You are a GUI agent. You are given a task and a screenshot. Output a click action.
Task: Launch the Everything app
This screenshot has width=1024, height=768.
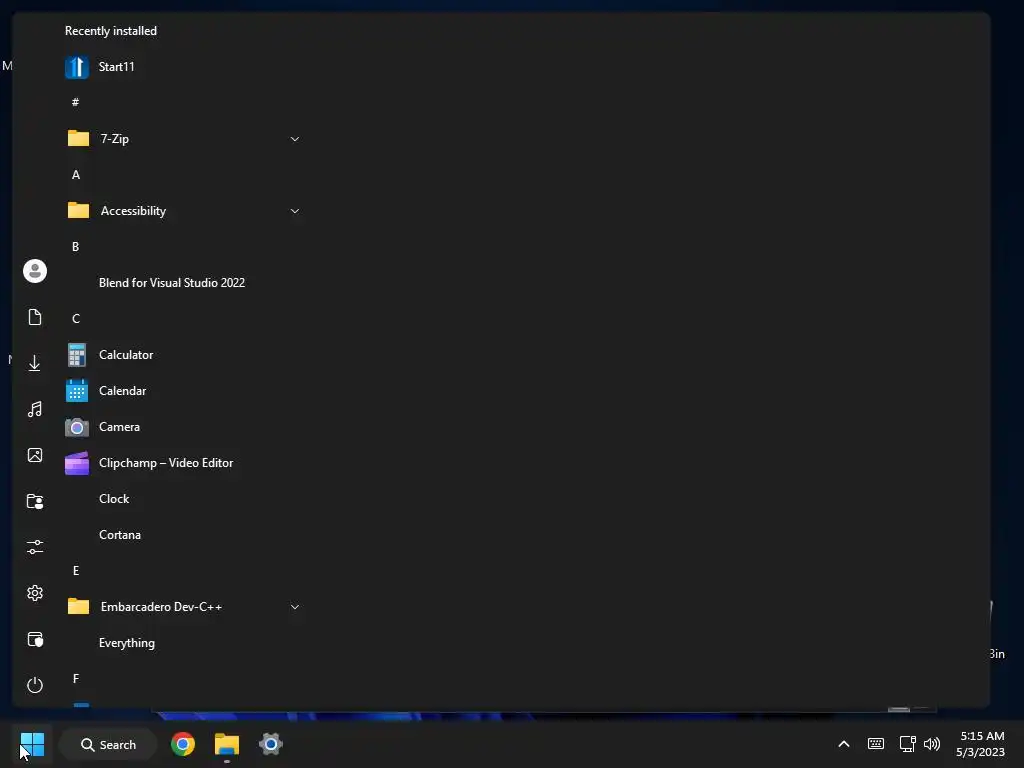127,643
